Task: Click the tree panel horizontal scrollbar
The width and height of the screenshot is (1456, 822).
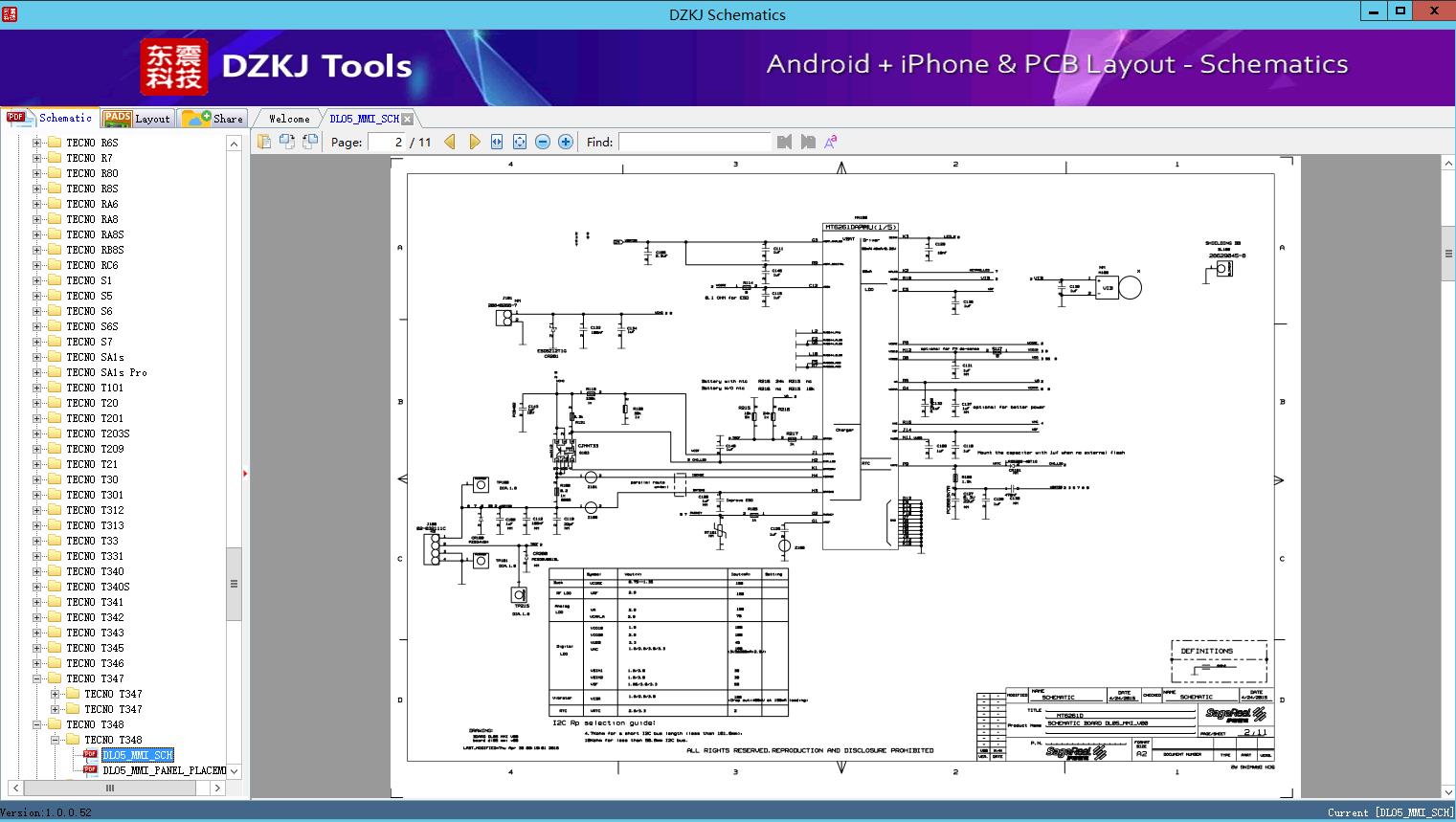Action: (x=110, y=789)
